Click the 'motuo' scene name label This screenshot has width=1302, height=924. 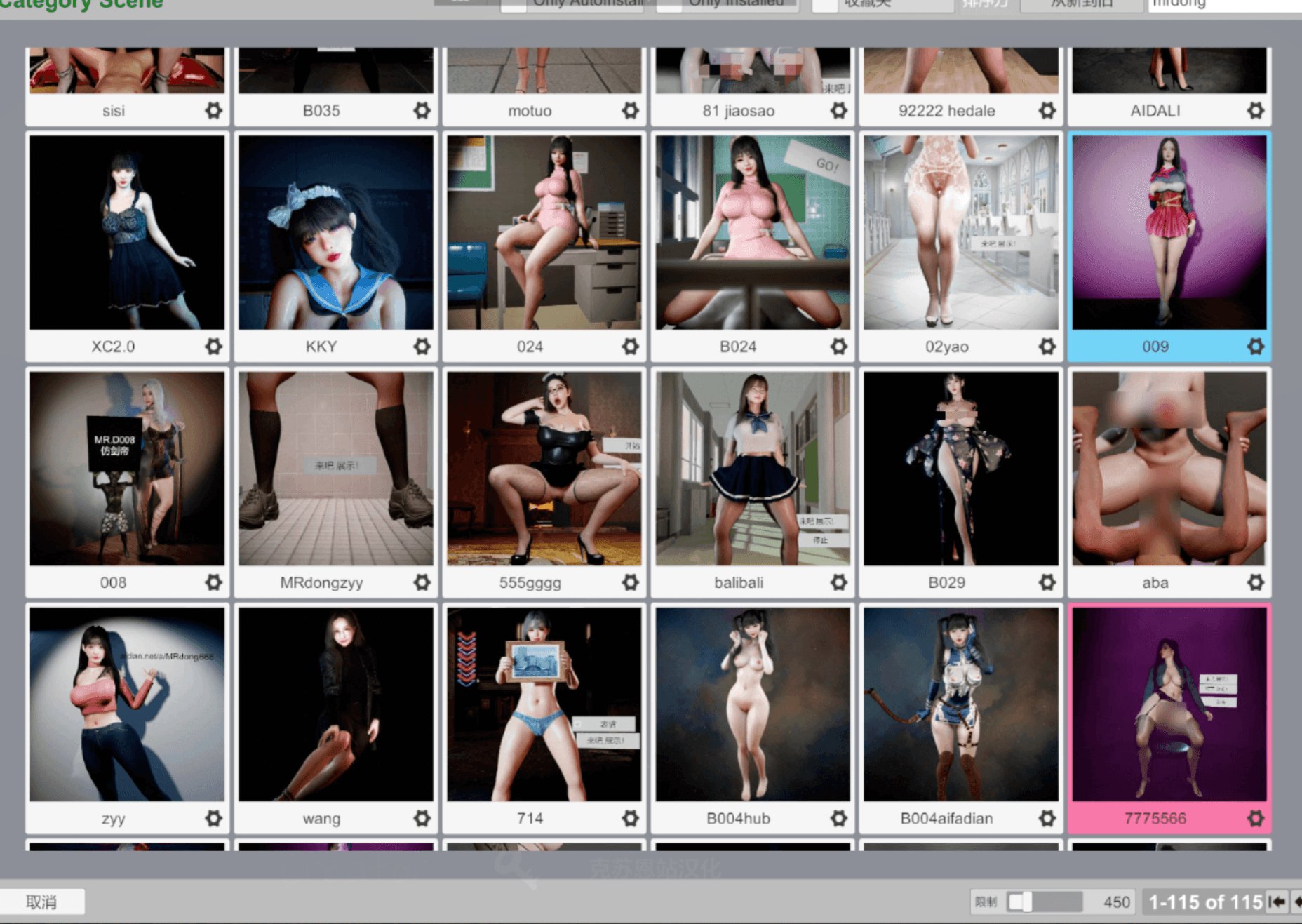(530, 111)
